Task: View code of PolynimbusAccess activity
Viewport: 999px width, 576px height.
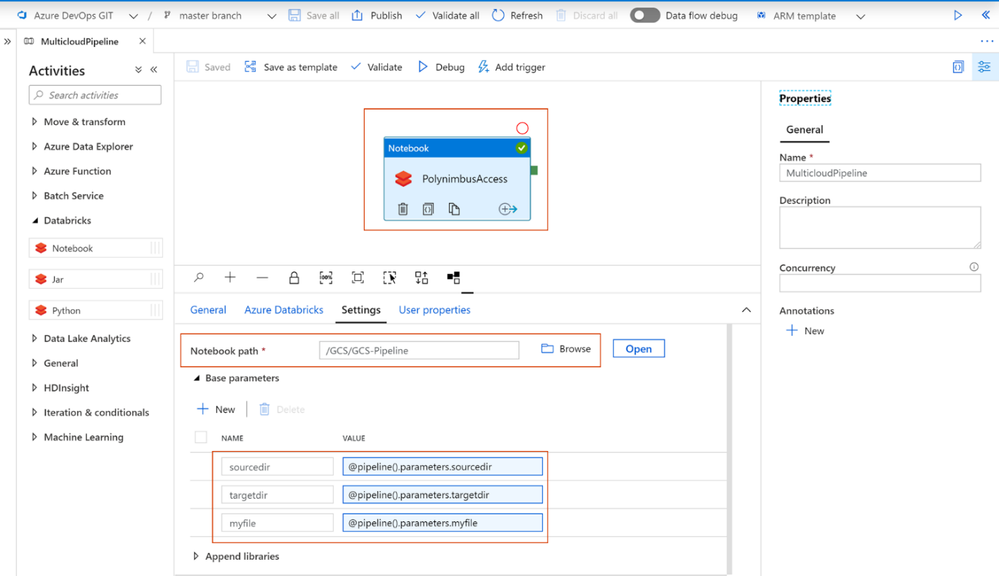Action: [x=428, y=209]
